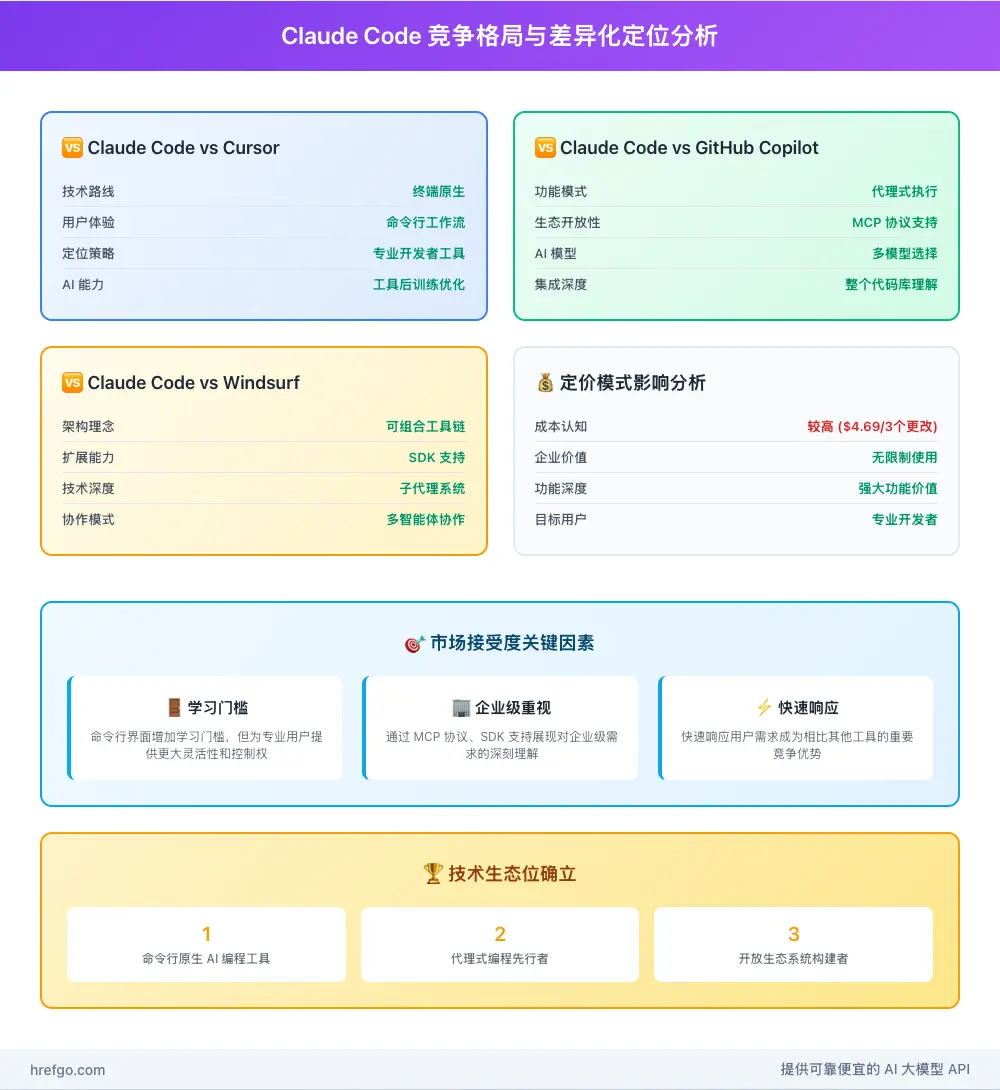Image resolution: width=1000 pixels, height=1090 pixels.
Task: Click the value 多模型选择
Action: (x=904, y=253)
